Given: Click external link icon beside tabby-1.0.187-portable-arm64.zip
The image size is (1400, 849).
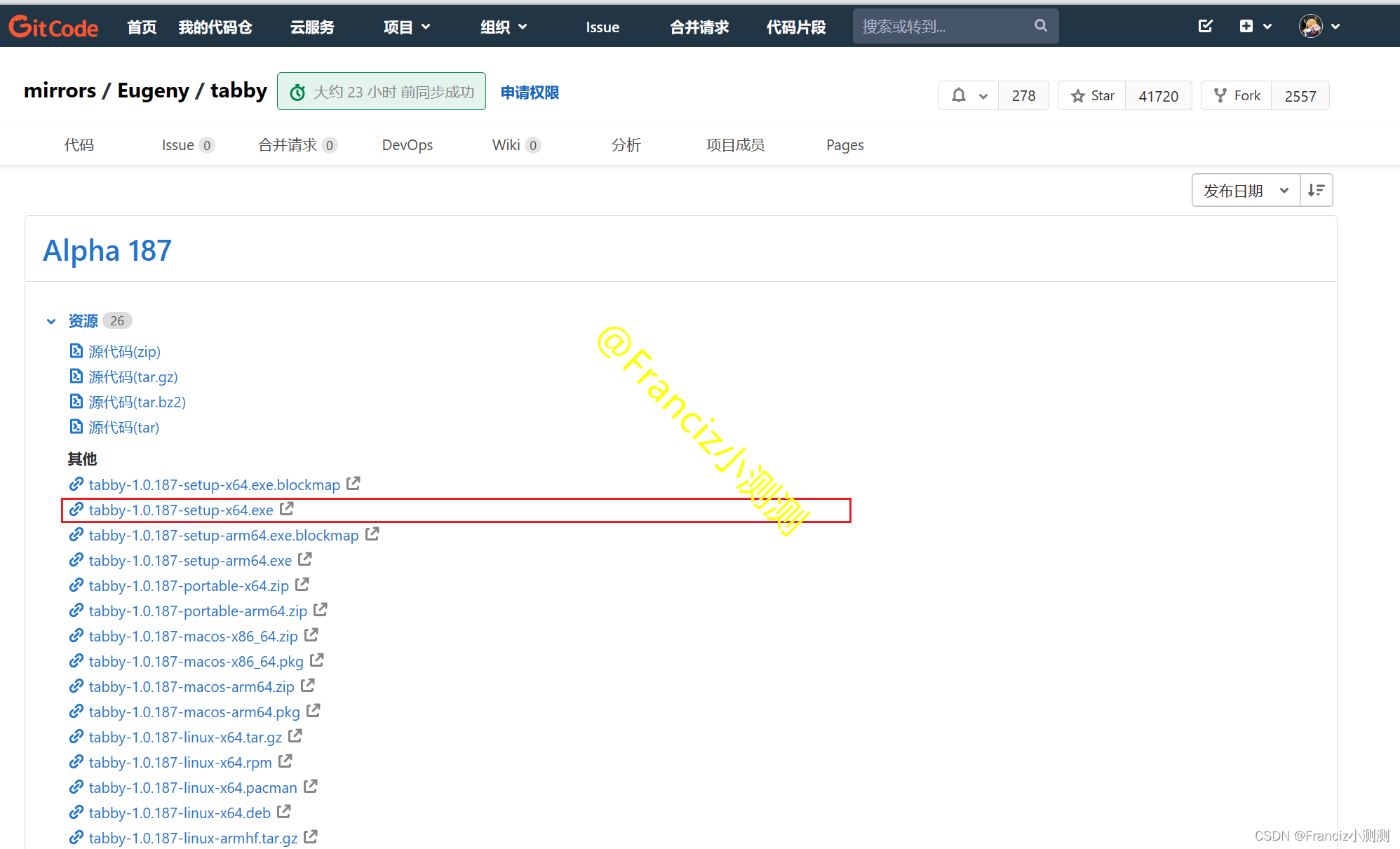Looking at the screenshot, I should [321, 609].
